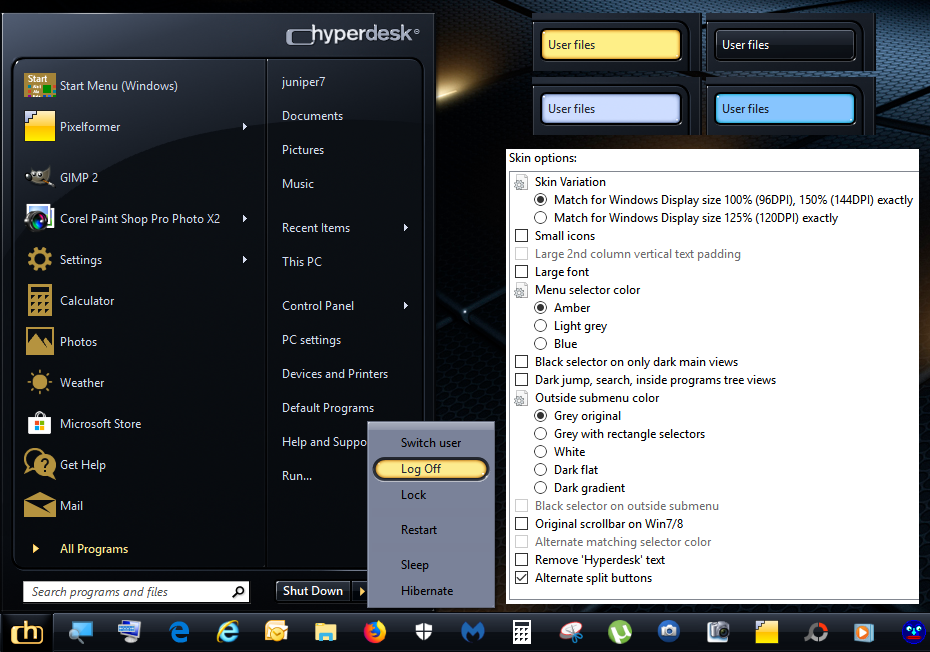Image resolution: width=930 pixels, height=652 pixels.
Task: Launch Corel Paint Shop Pro Photo X2
Action: point(139,218)
